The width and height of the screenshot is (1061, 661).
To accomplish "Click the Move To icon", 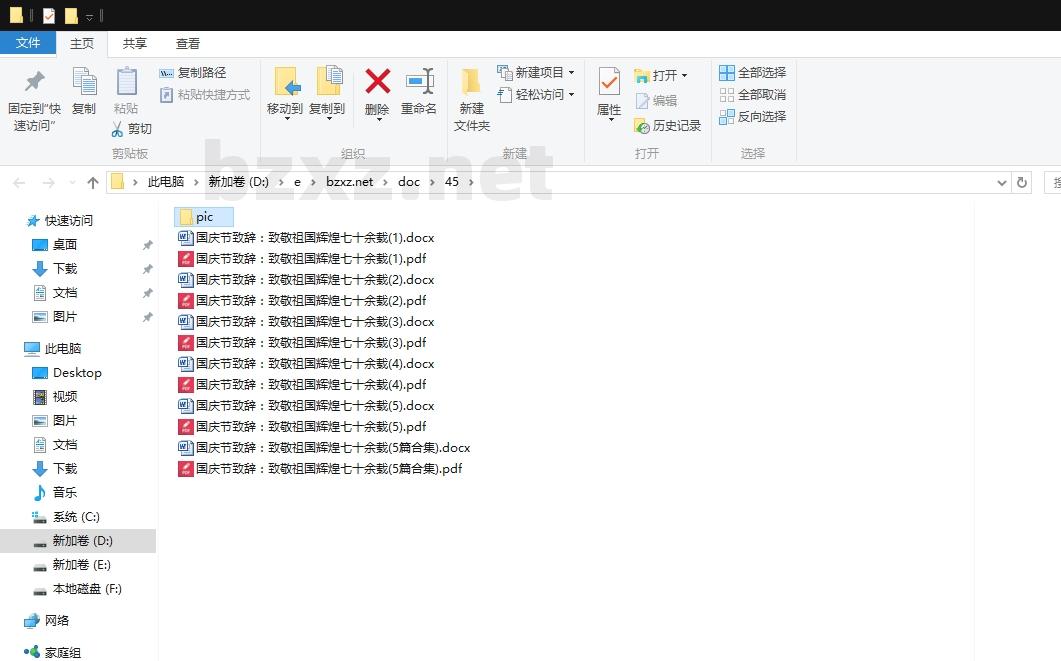I will [285, 83].
